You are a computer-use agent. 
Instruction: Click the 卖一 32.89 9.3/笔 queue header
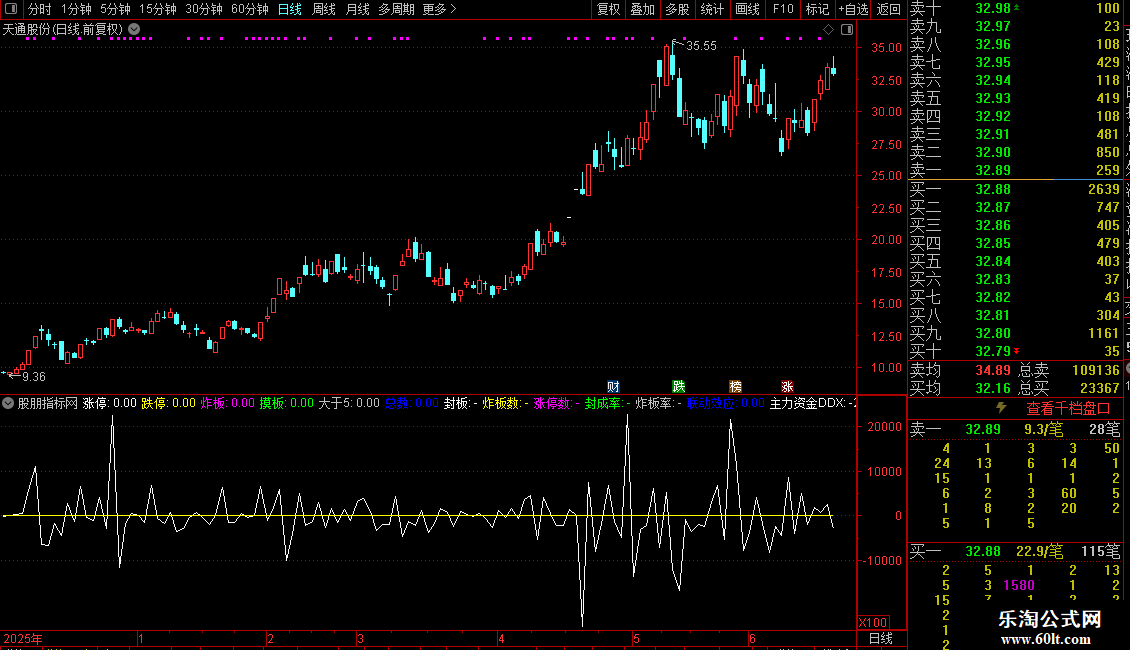[x=1015, y=429]
